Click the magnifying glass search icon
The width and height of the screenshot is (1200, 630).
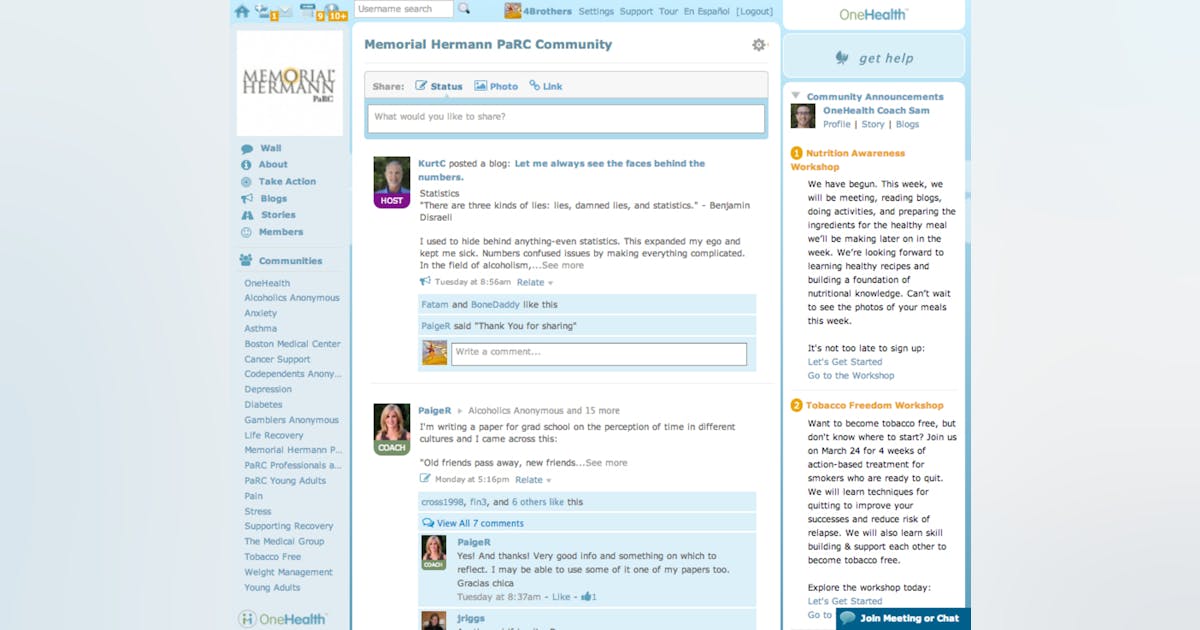[463, 9]
